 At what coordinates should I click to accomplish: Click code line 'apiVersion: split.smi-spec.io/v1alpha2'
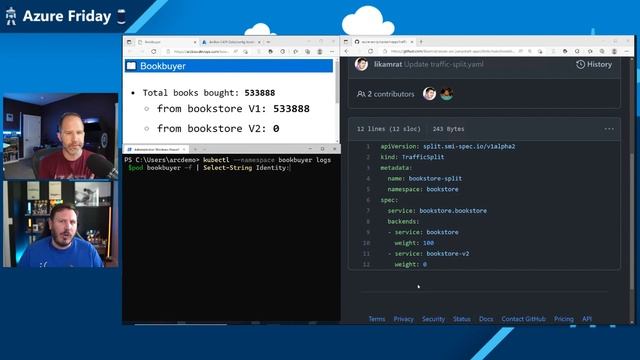coord(448,147)
